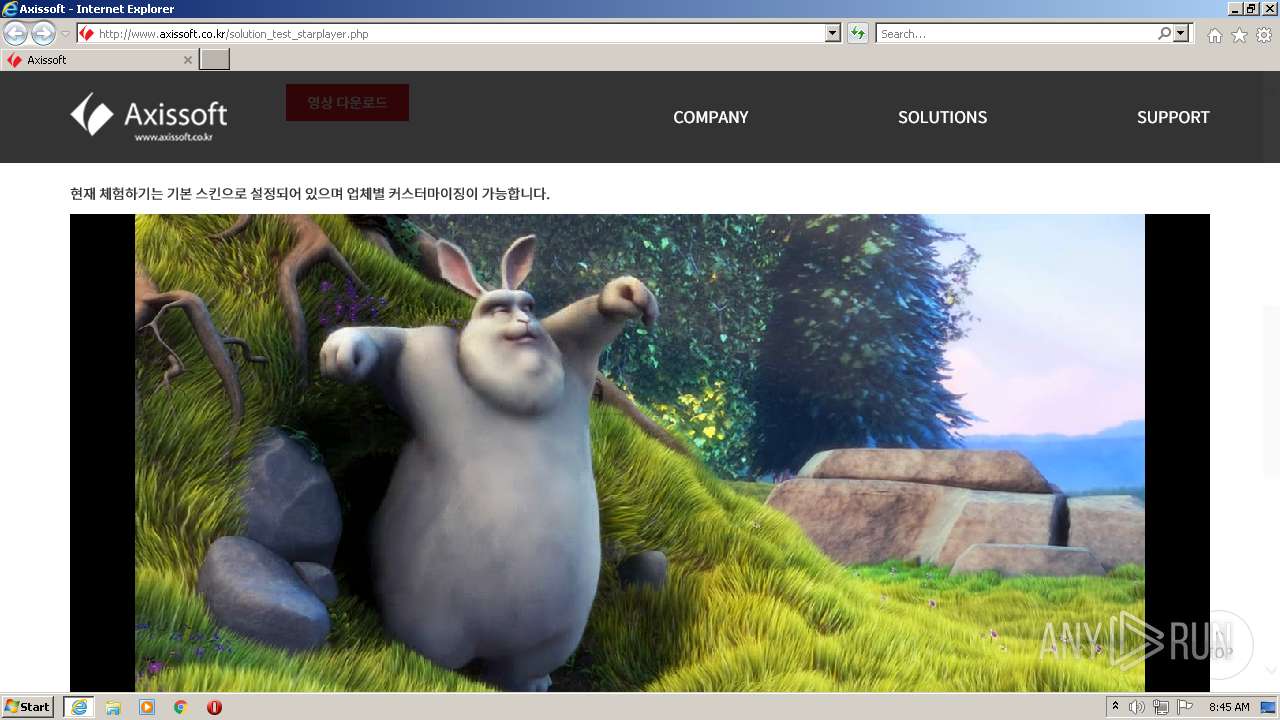This screenshot has height=720, width=1280.
Task: Open the search provider dropdown arrow
Action: (1182, 34)
